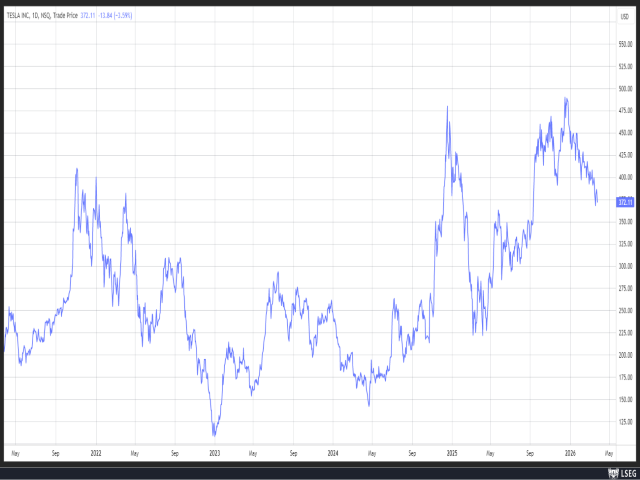The height and width of the screenshot is (480, 640).
Task: Click the 2022 label on time axis
Action: [x=96, y=453]
